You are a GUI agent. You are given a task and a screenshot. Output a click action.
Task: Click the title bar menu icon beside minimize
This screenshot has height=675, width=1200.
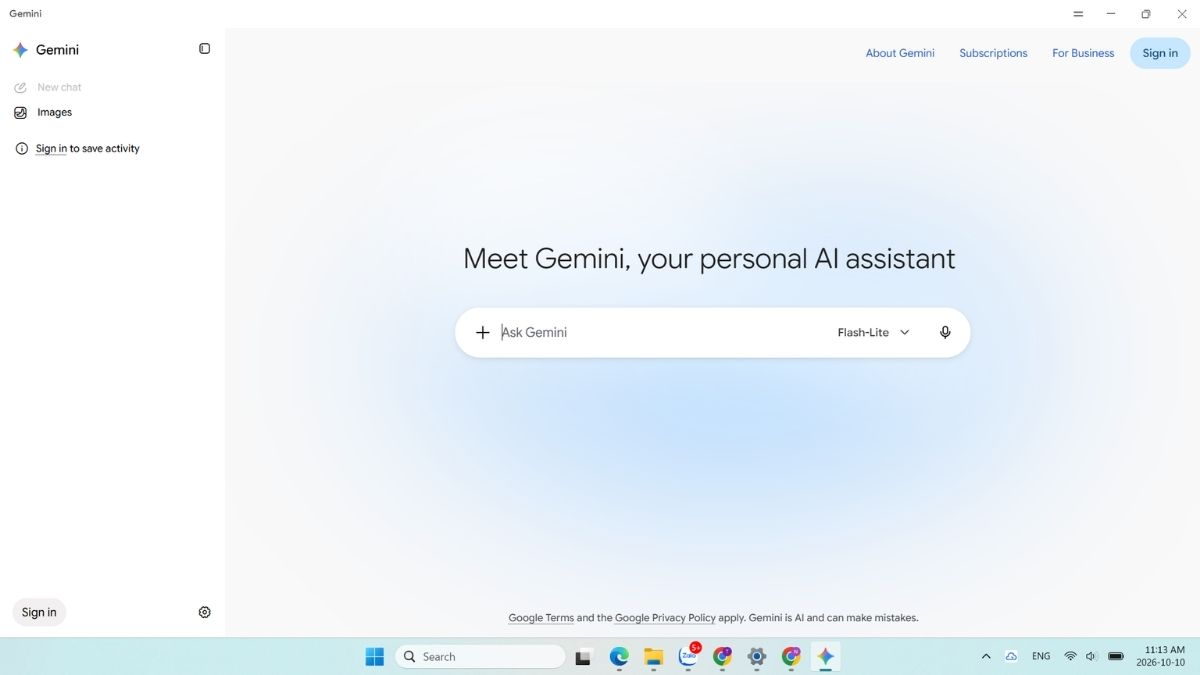[x=1078, y=14]
